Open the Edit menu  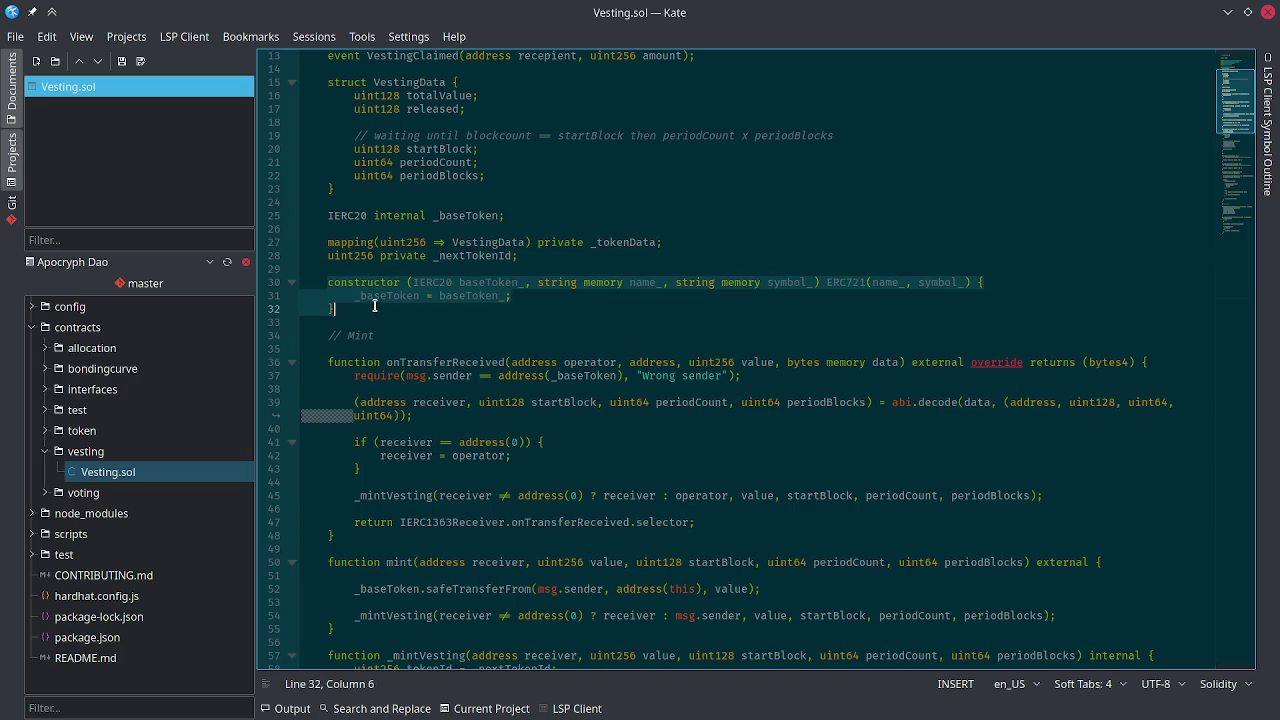(x=47, y=36)
